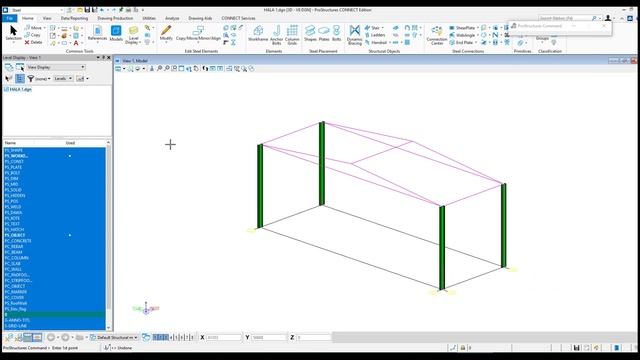Switch to the View ribbon tab
The height and width of the screenshot is (360, 640).
tap(47, 18)
